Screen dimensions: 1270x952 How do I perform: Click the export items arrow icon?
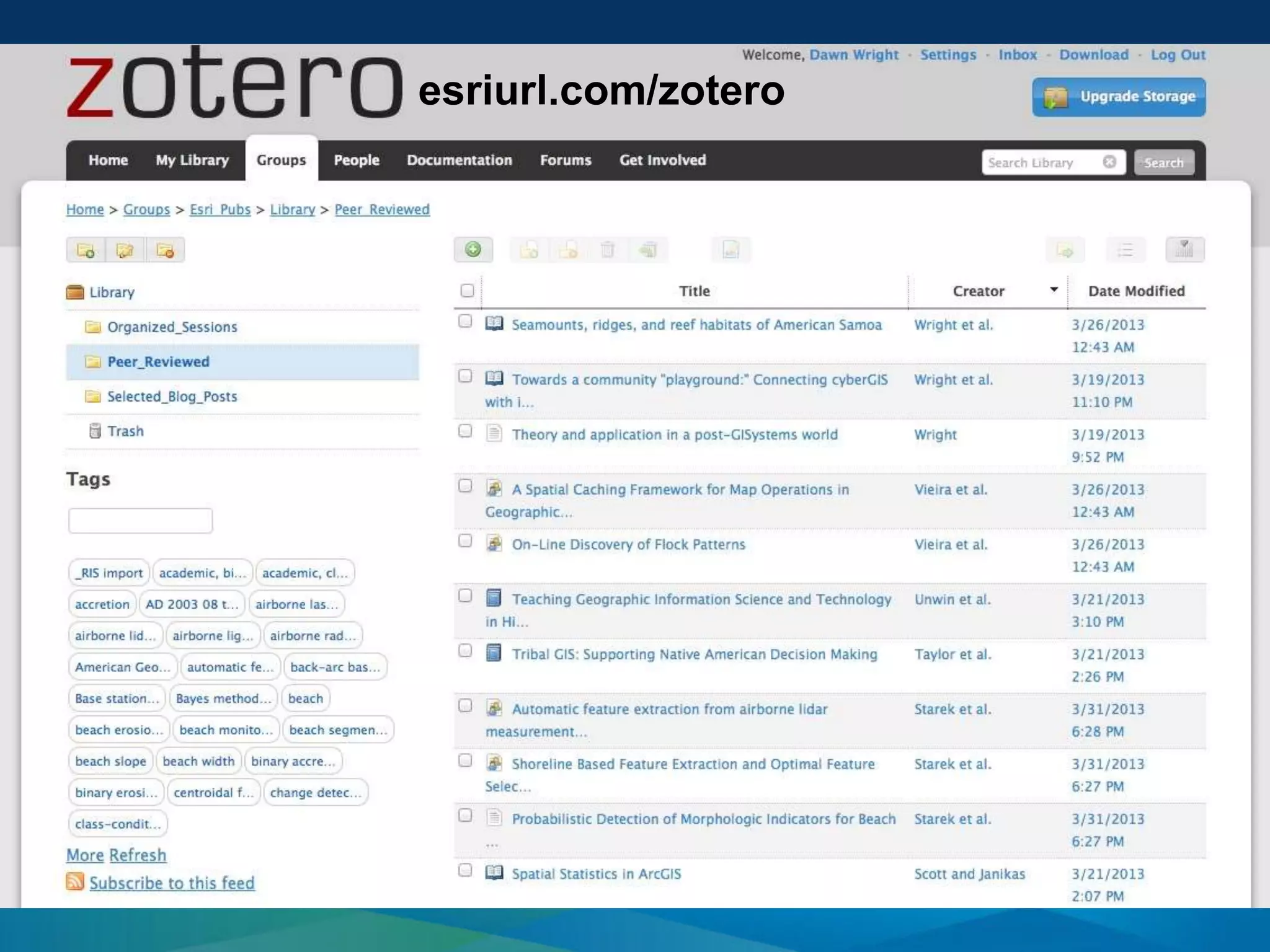[1065, 250]
